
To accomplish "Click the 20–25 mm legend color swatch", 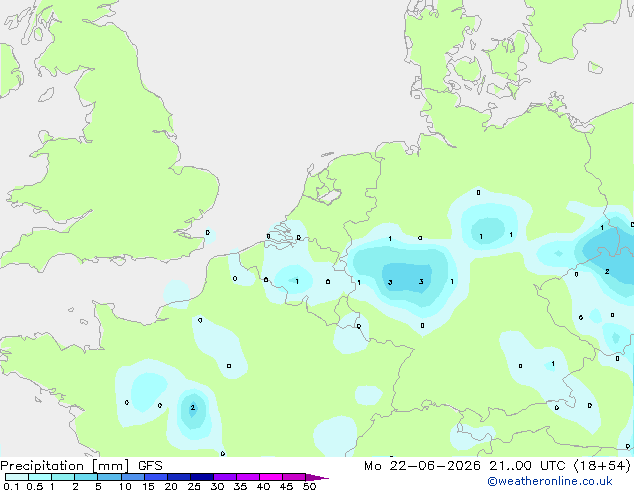I will 179,477.
